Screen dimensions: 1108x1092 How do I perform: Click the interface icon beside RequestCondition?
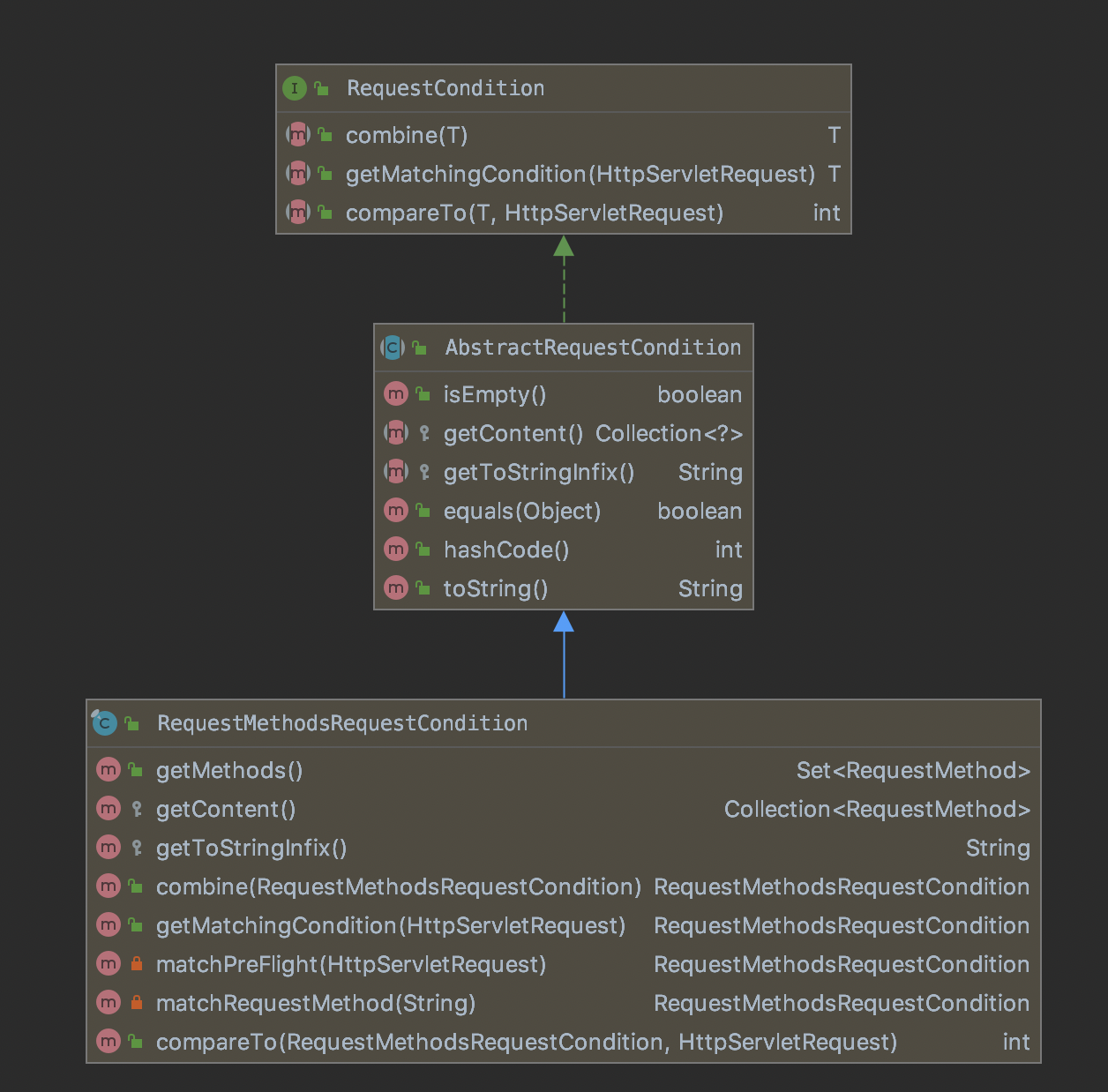(x=295, y=88)
